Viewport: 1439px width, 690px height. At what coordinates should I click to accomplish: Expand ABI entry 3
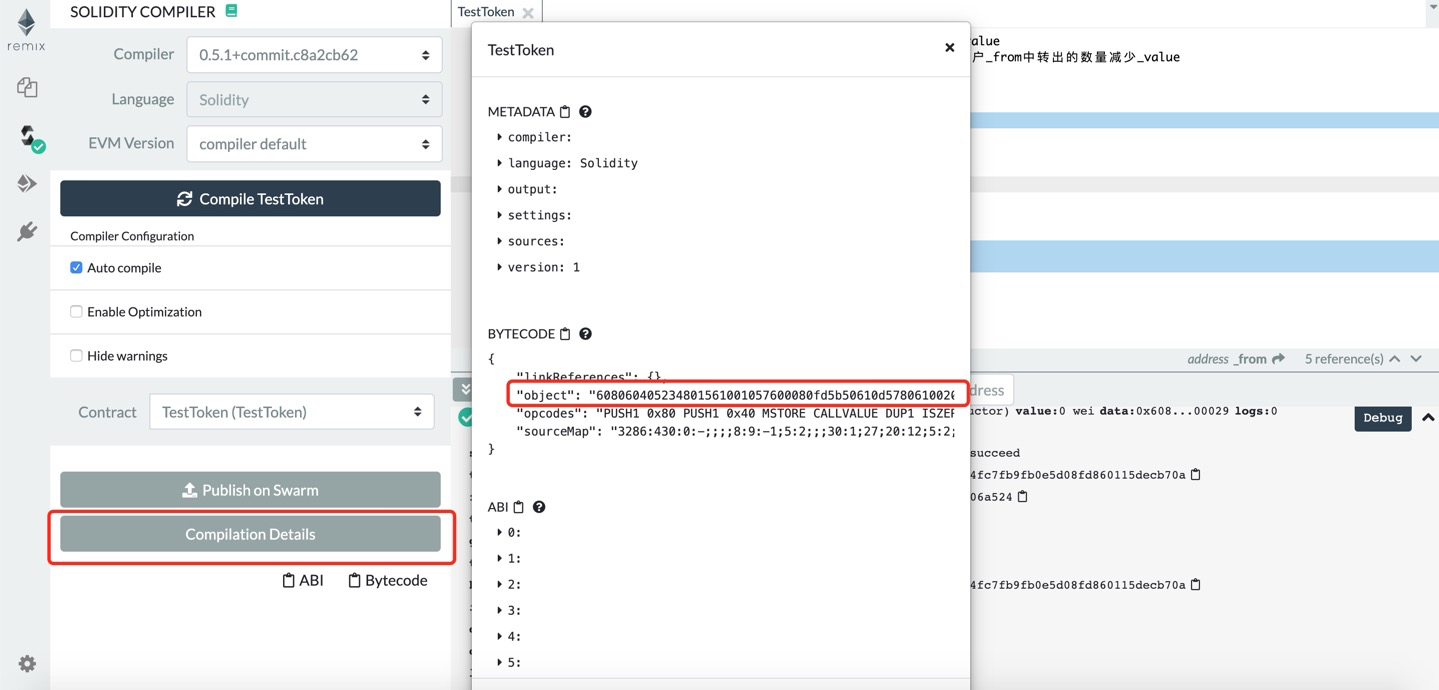pyautogui.click(x=499, y=610)
